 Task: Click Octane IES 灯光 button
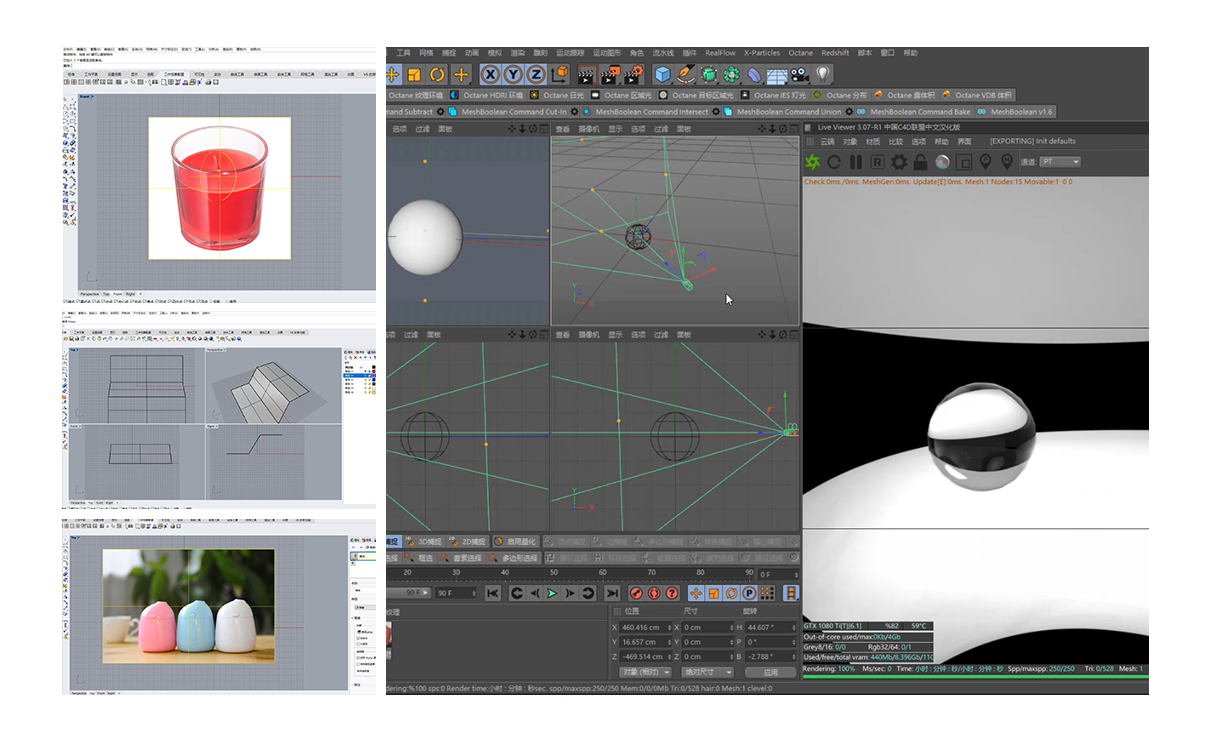coord(774,95)
